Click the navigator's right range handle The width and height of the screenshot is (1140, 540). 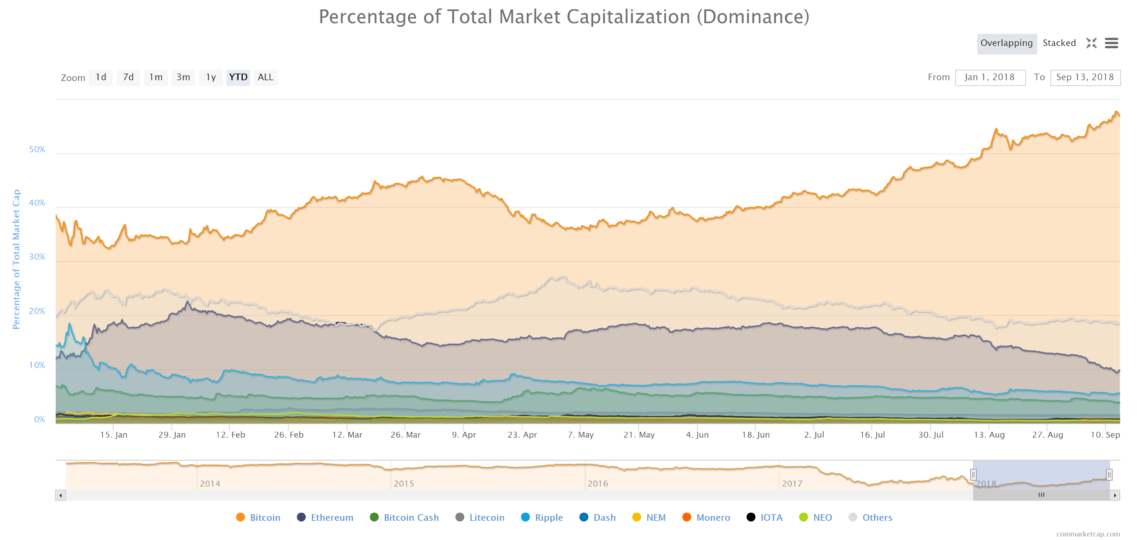(x=1109, y=474)
